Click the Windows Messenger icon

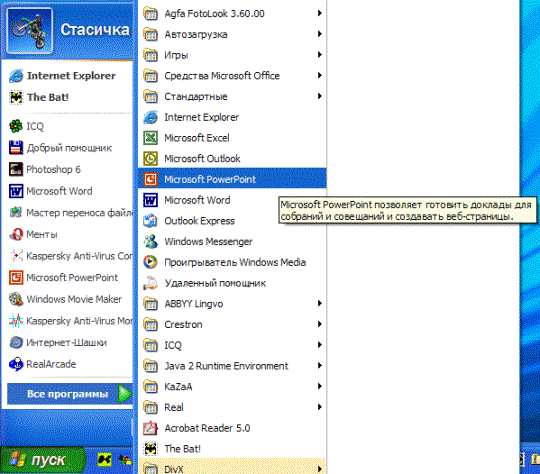pos(150,241)
